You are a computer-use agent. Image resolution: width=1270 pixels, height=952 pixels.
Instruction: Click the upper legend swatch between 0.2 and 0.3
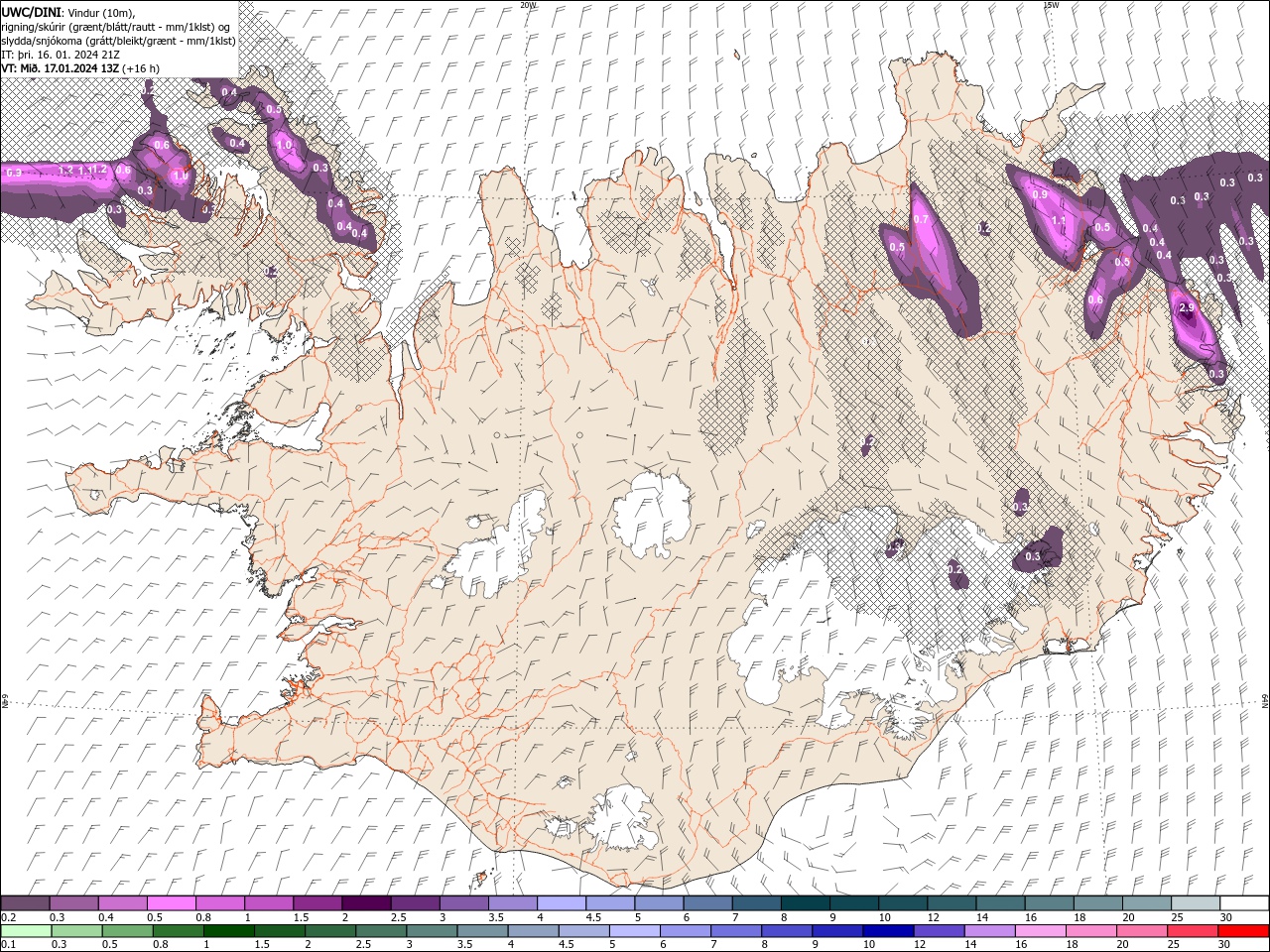point(26,903)
